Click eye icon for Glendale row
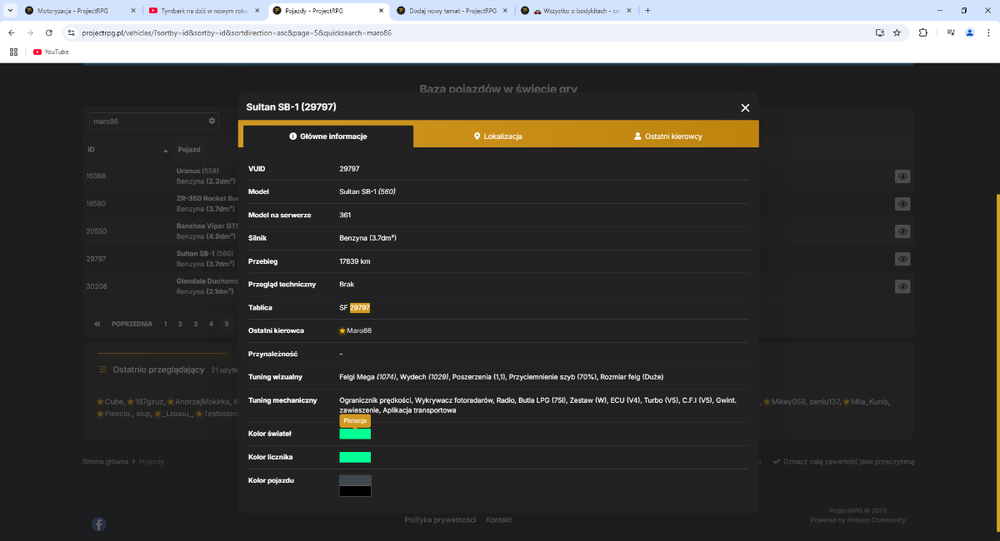Viewport: 1000px width, 541px height. (902, 286)
